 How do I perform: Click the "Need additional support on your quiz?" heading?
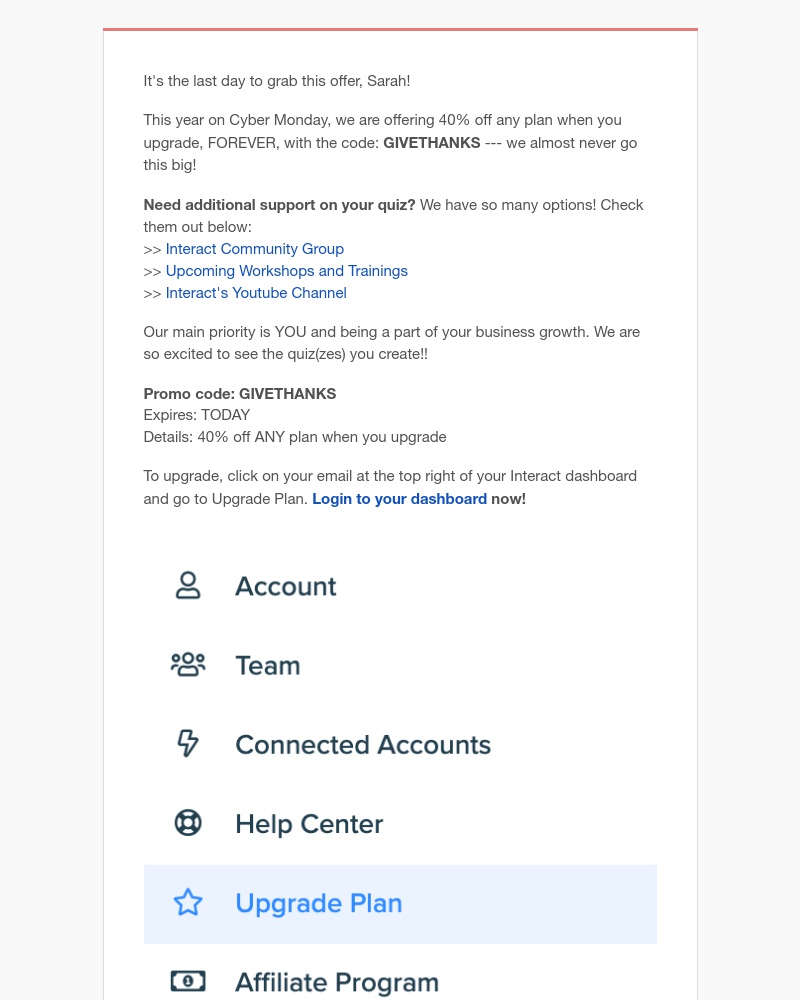[x=279, y=205]
